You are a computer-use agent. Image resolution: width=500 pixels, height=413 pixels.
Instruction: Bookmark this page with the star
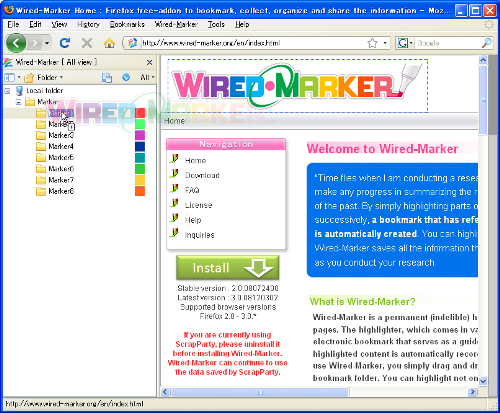[x=372, y=43]
